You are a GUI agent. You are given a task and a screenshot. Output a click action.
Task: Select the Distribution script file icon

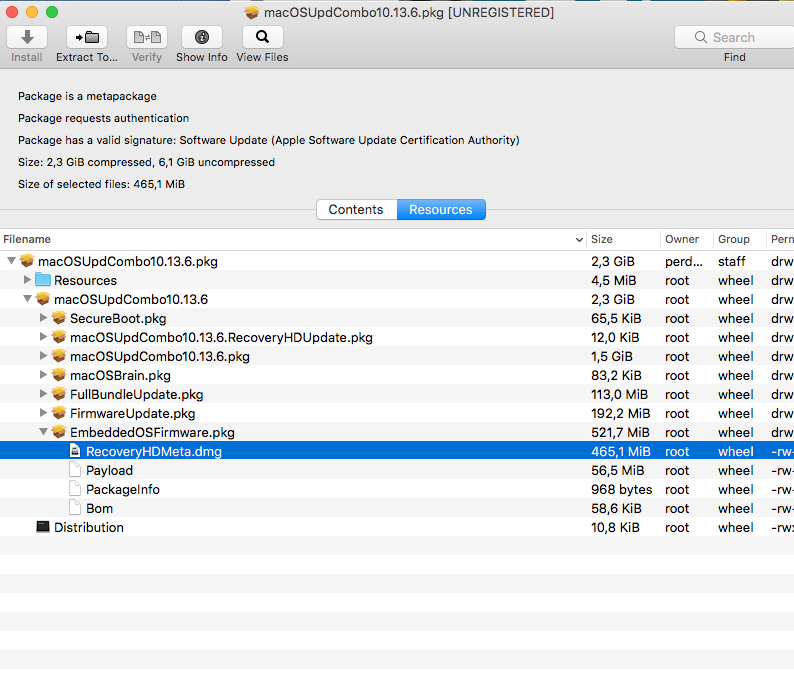tap(43, 527)
